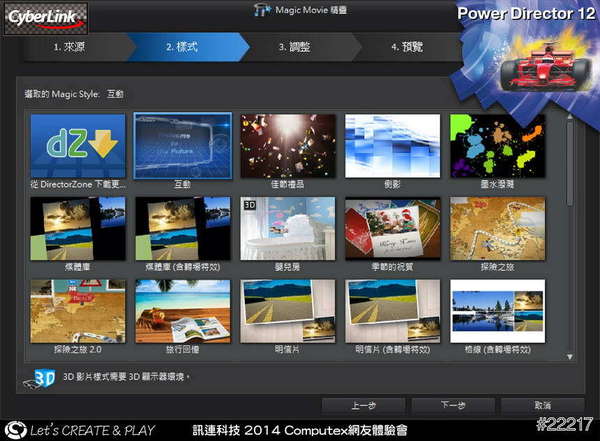The image size is (600, 441).
Task: Choose the 佳節禮品 style thumbnail
Action: pyautogui.click(x=288, y=146)
